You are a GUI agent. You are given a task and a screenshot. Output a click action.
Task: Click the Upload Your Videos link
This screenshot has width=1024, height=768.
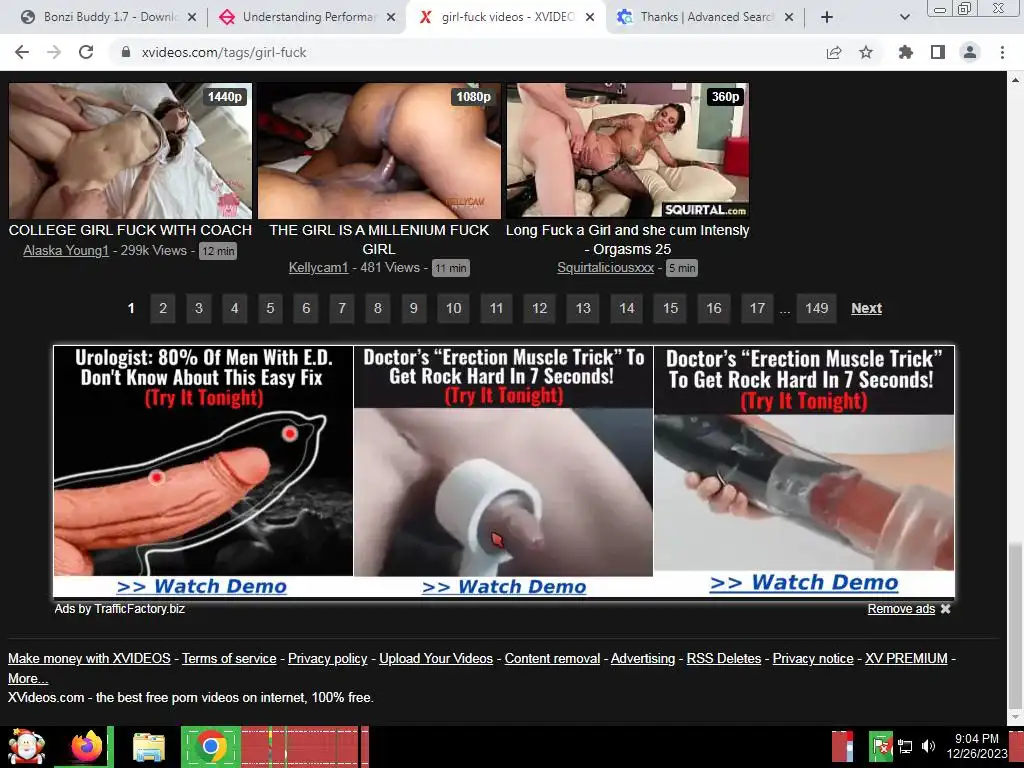click(436, 658)
